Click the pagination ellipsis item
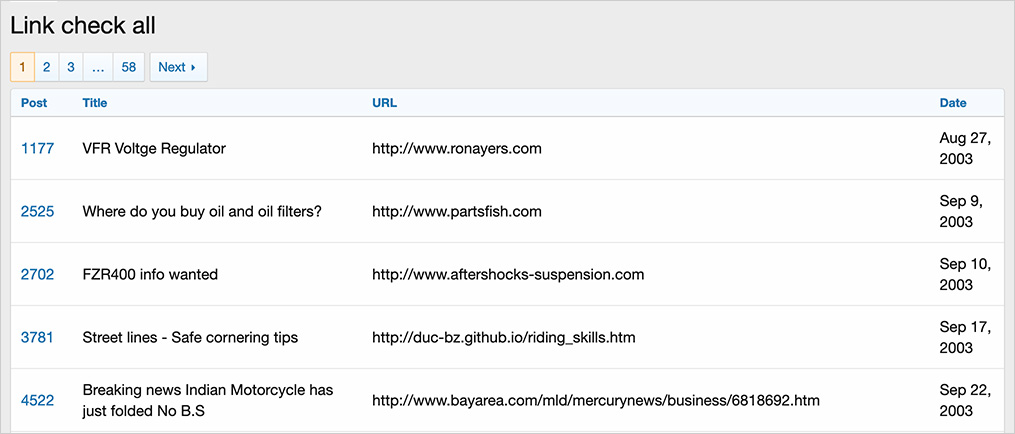This screenshot has height=434, width=1015. [98, 67]
